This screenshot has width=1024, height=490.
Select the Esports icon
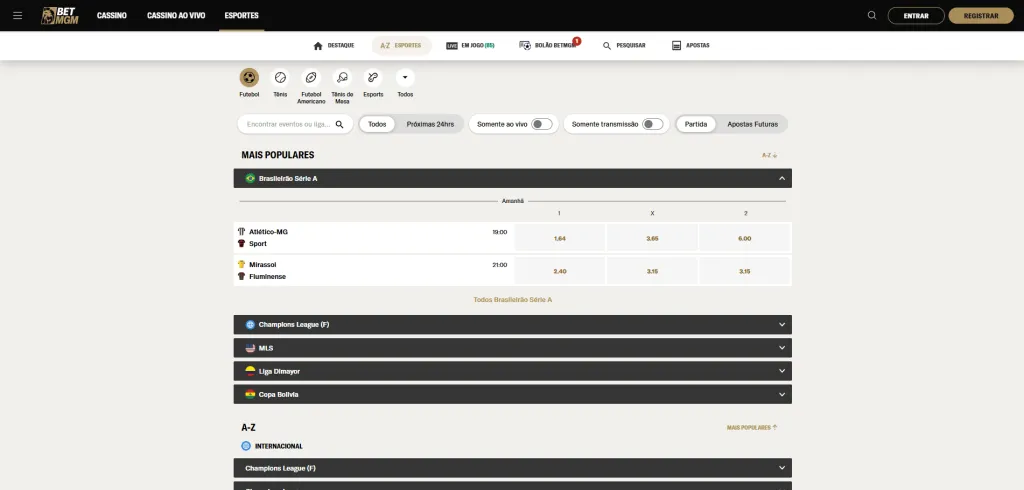tap(373, 78)
